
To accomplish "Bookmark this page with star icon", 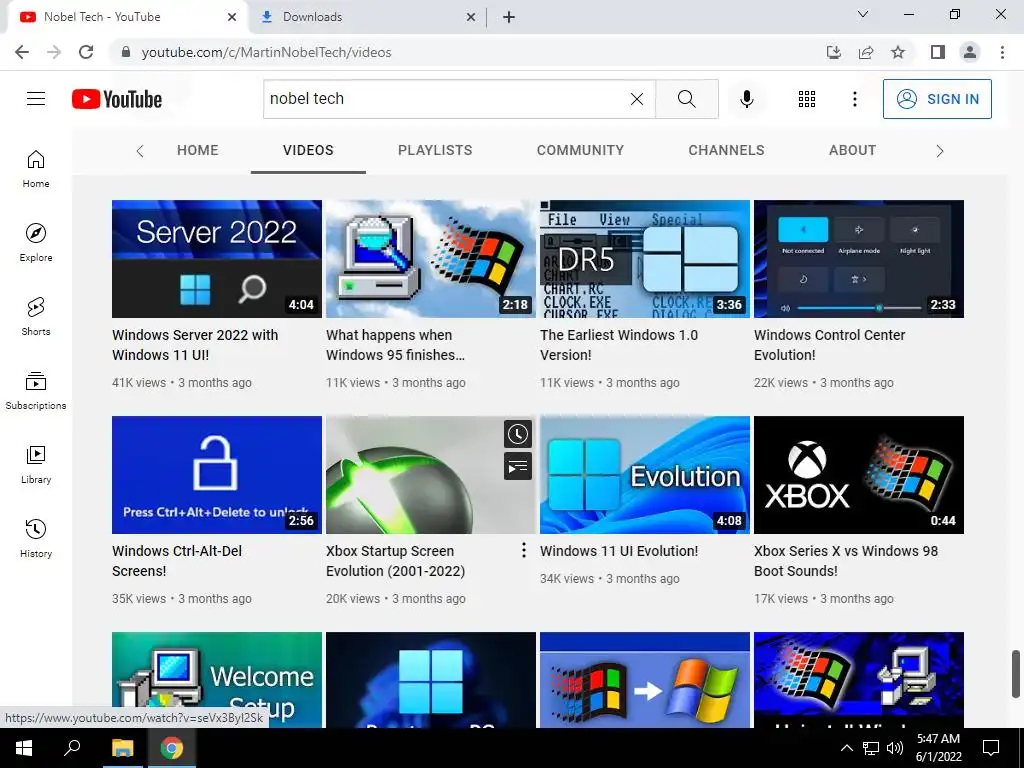I will pyautogui.click(x=898, y=52).
